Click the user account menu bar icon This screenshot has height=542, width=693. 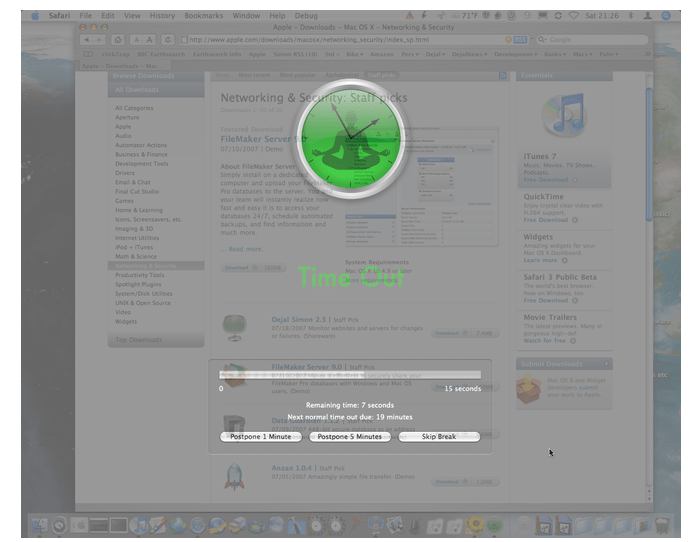point(647,16)
